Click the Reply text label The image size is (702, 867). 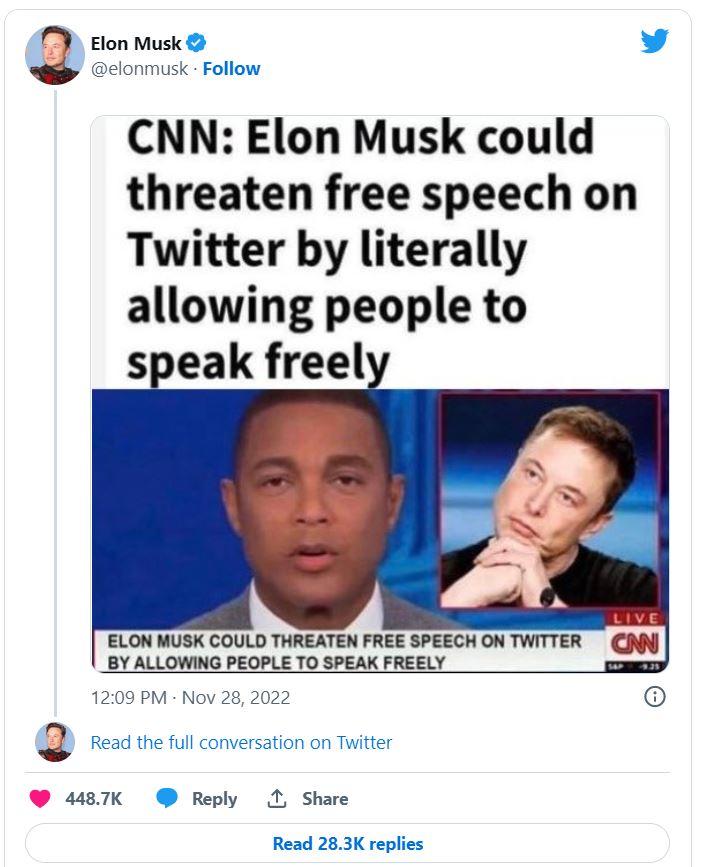coord(214,799)
